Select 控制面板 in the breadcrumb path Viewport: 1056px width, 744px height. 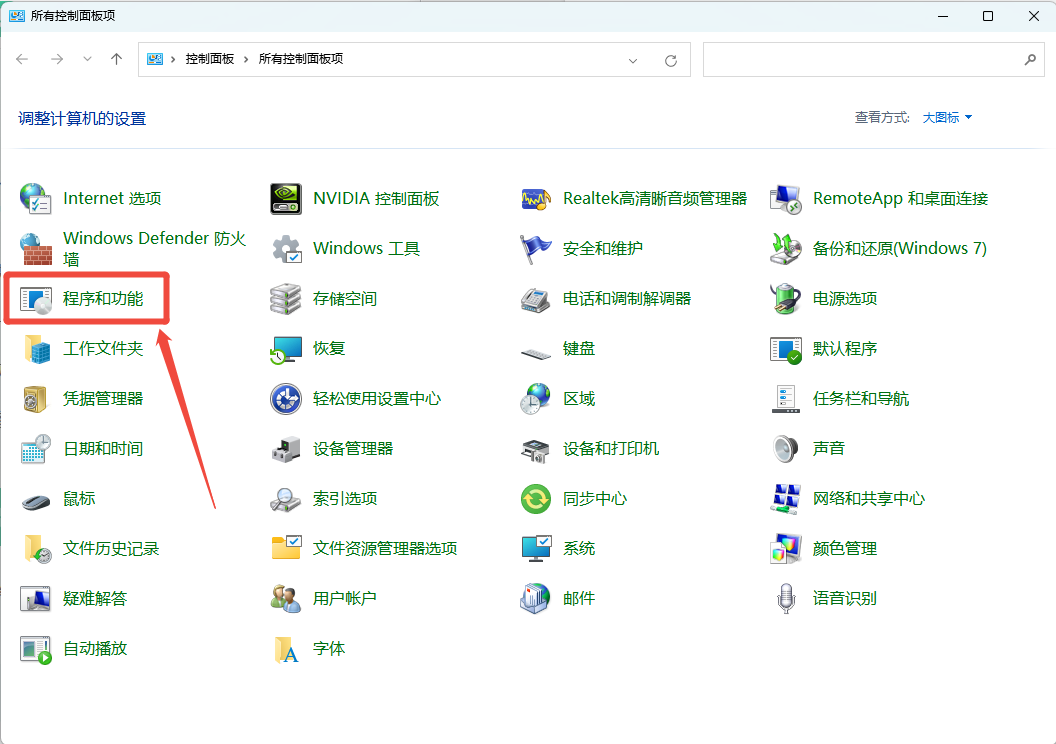click(209, 59)
